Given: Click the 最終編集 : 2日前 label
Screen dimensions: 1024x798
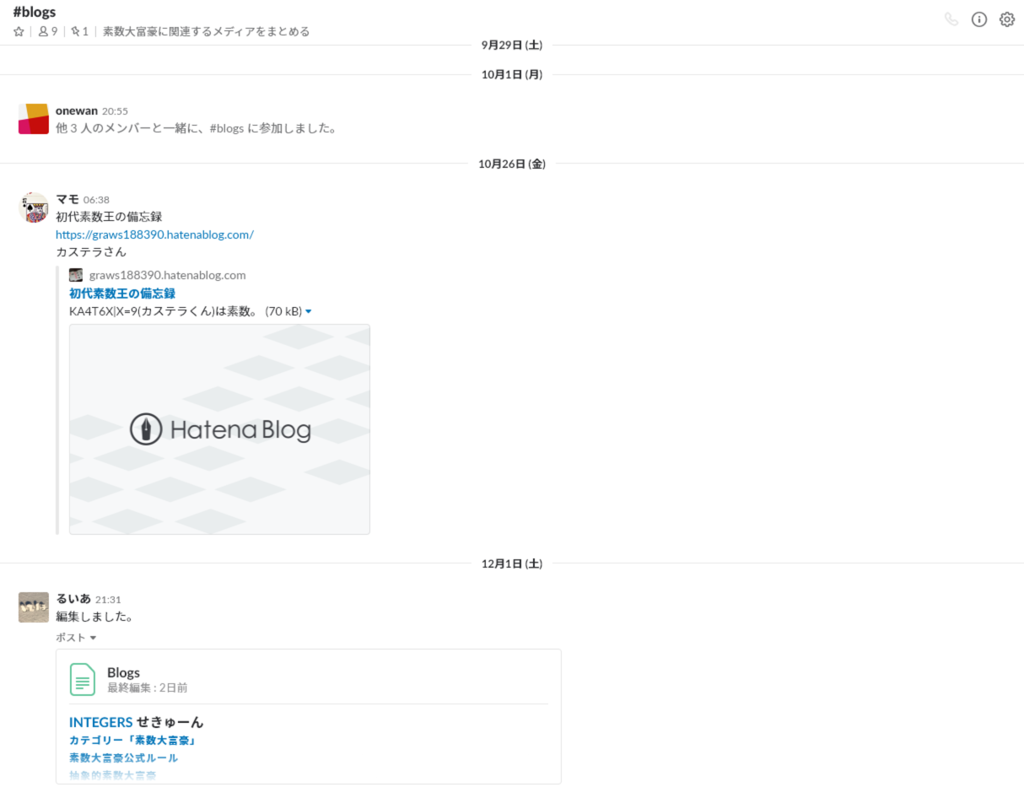Looking at the screenshot, I should [147, 688].
